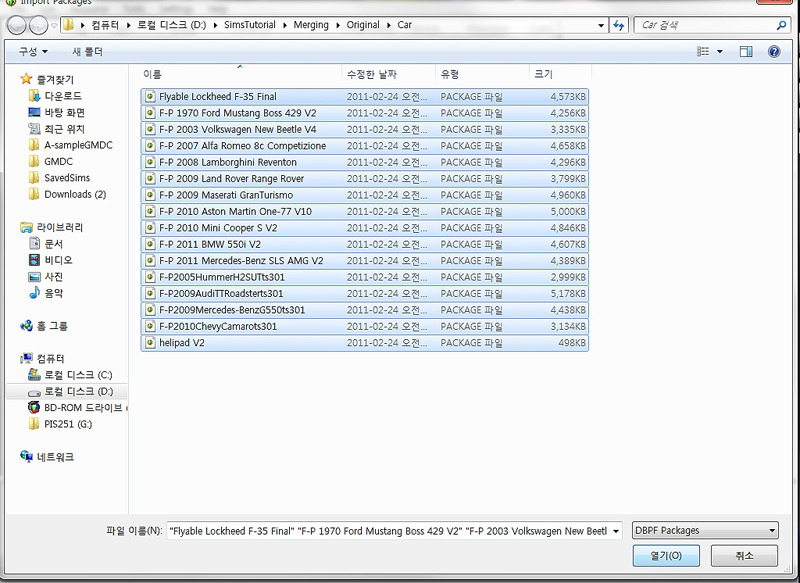Expand the arrow after Original in path
The height and width of the screenshot is (583, 800).
(388, 25)
